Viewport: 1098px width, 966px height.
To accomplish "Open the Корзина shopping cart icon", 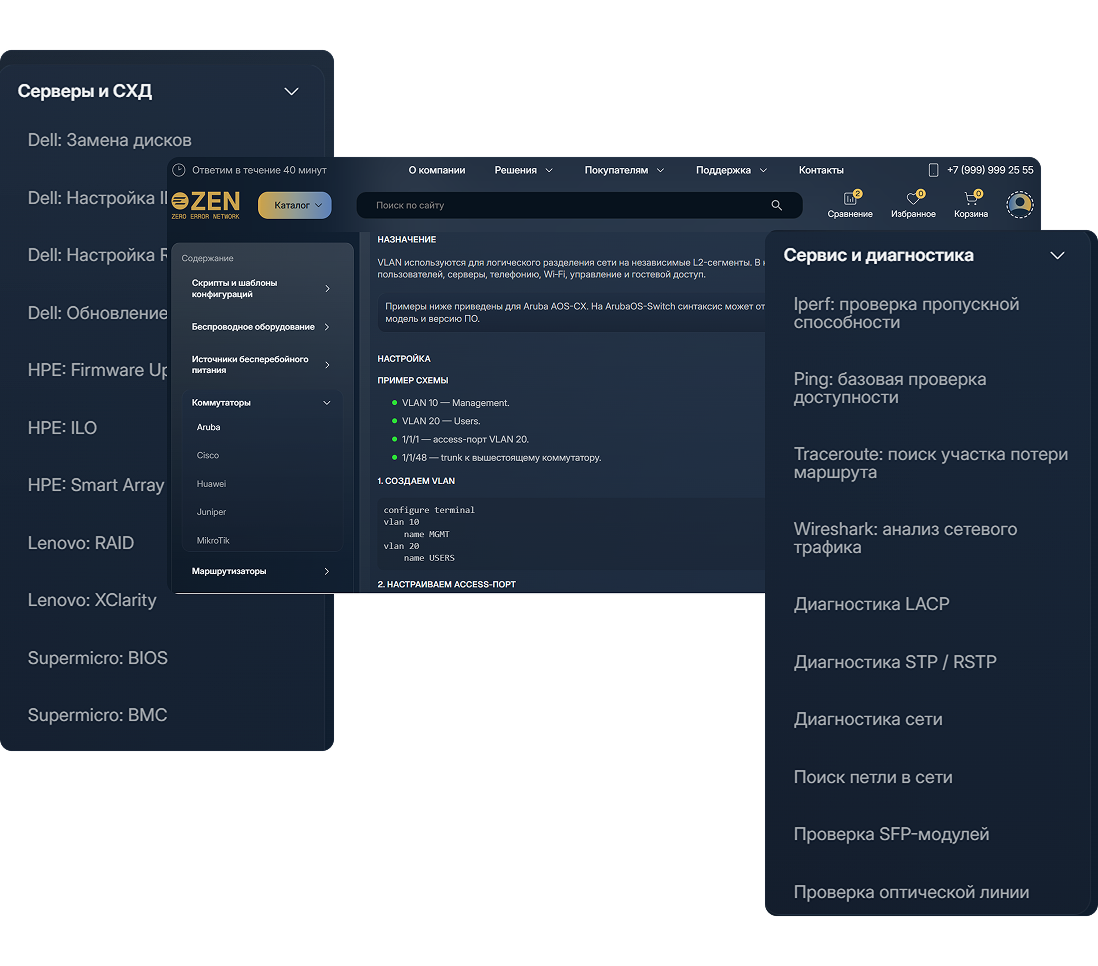I will click(971, 198).
